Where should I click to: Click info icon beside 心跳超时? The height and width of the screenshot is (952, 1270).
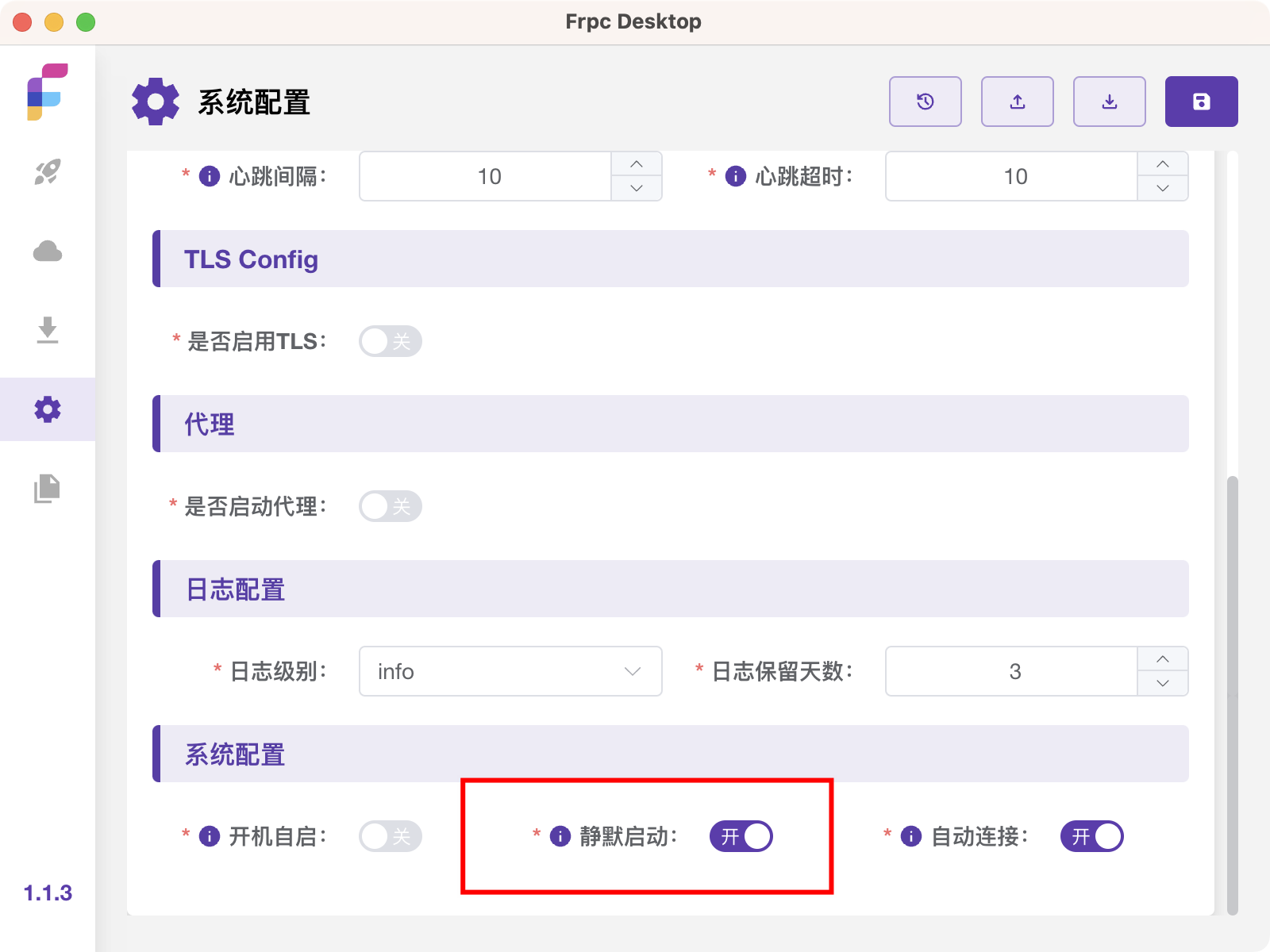(x=736, y=176)
